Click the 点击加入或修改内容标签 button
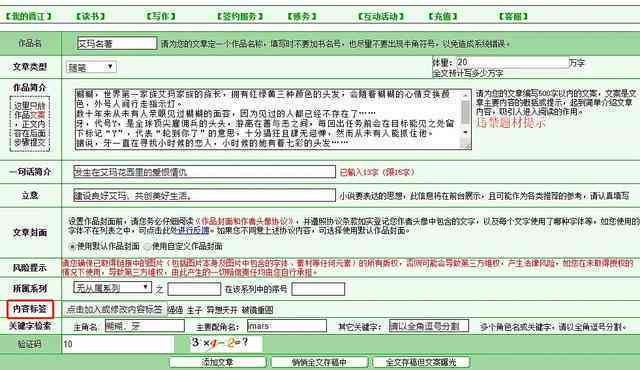The image size is (640, 370). click(x=115, y=310)
